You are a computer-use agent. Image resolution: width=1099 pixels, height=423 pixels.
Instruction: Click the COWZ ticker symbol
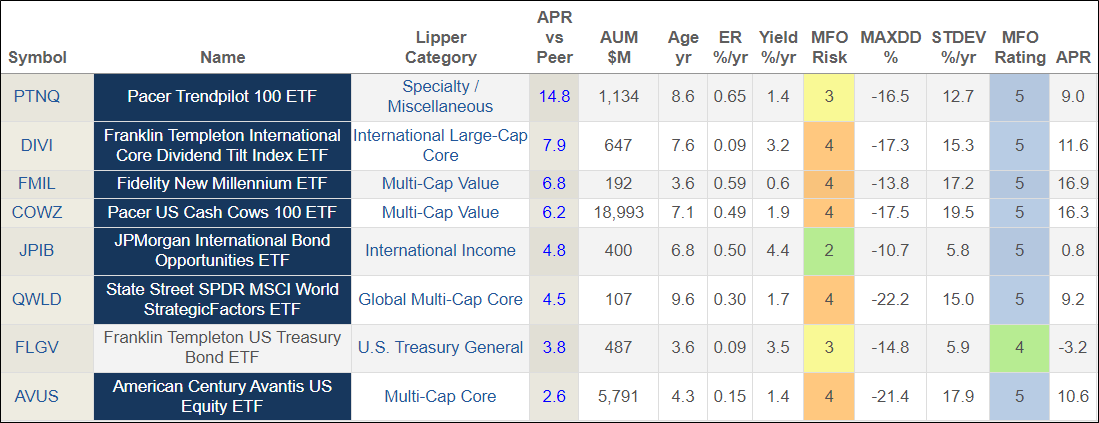point(37,212)
